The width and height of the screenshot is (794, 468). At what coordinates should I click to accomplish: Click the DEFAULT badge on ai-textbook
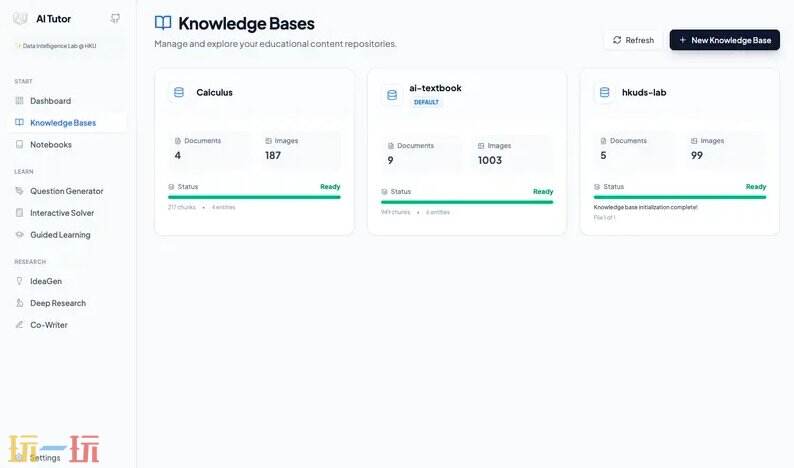pos(427,102)
